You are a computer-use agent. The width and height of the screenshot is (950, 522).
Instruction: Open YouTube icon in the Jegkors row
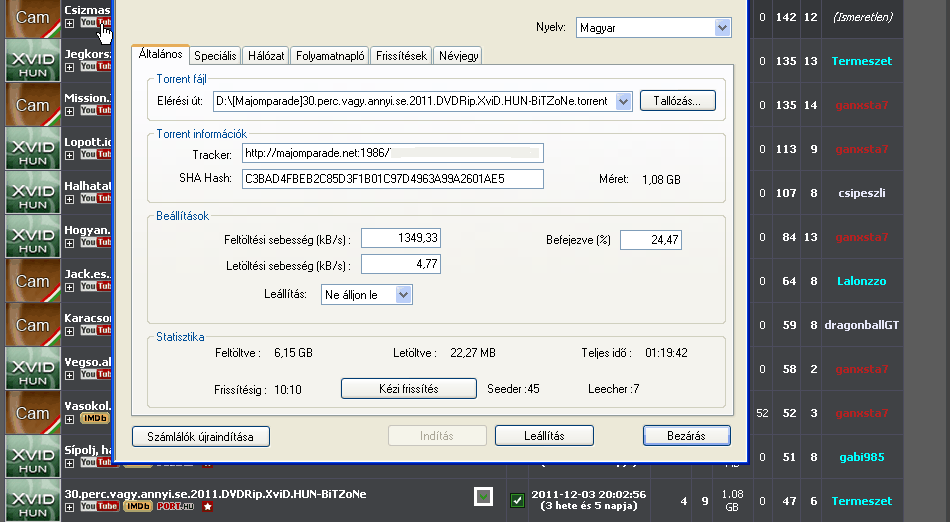(x=96, y=66)
